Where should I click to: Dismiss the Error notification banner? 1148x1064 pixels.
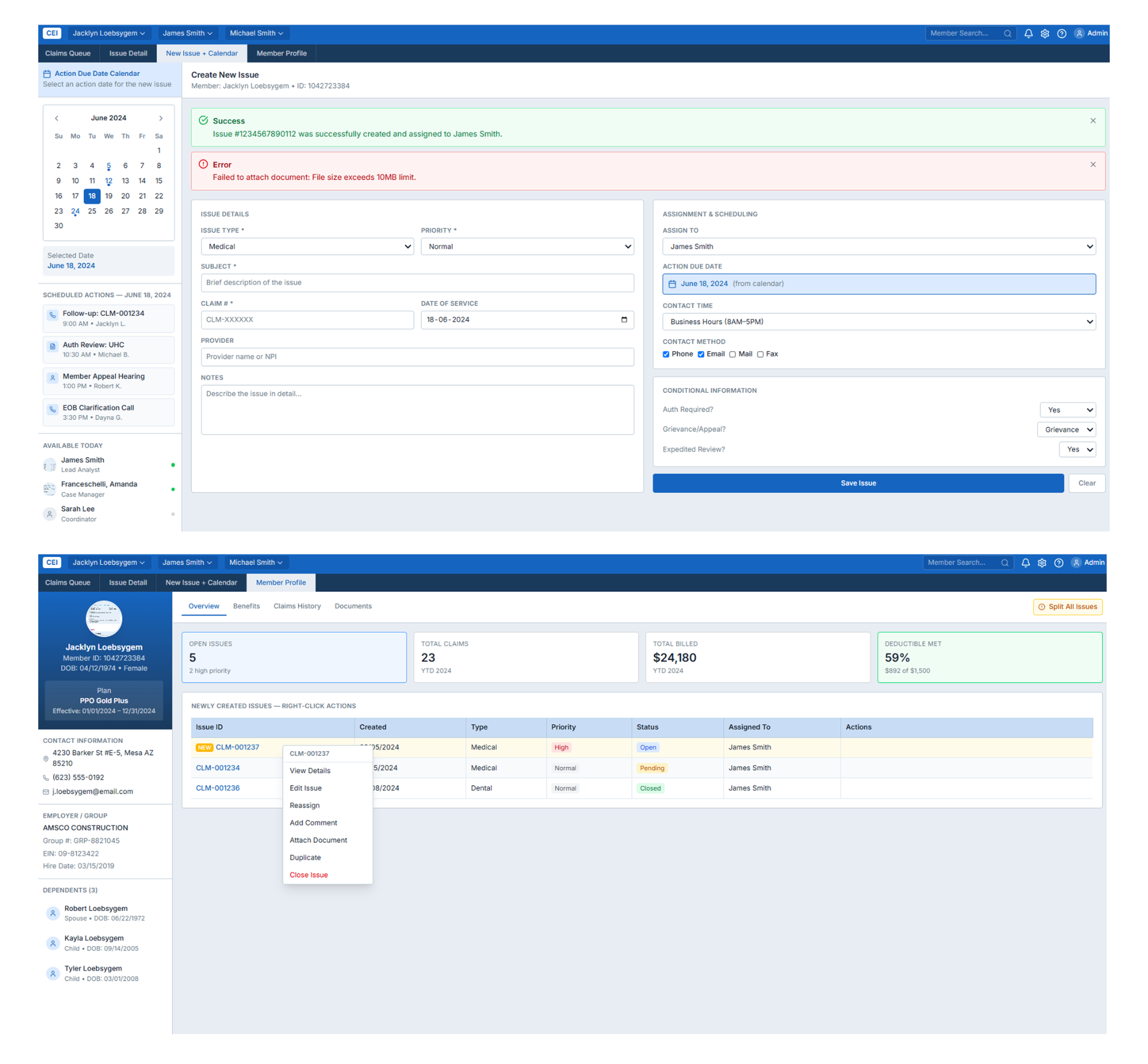[x=1092, y=164]
